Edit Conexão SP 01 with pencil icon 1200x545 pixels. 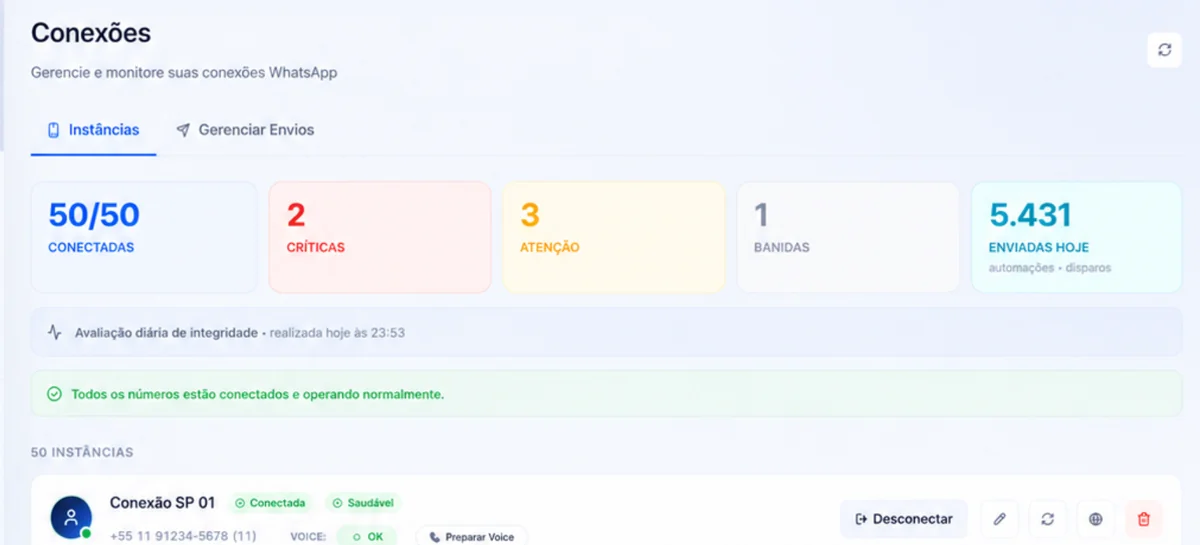click(x=999, y=519)
